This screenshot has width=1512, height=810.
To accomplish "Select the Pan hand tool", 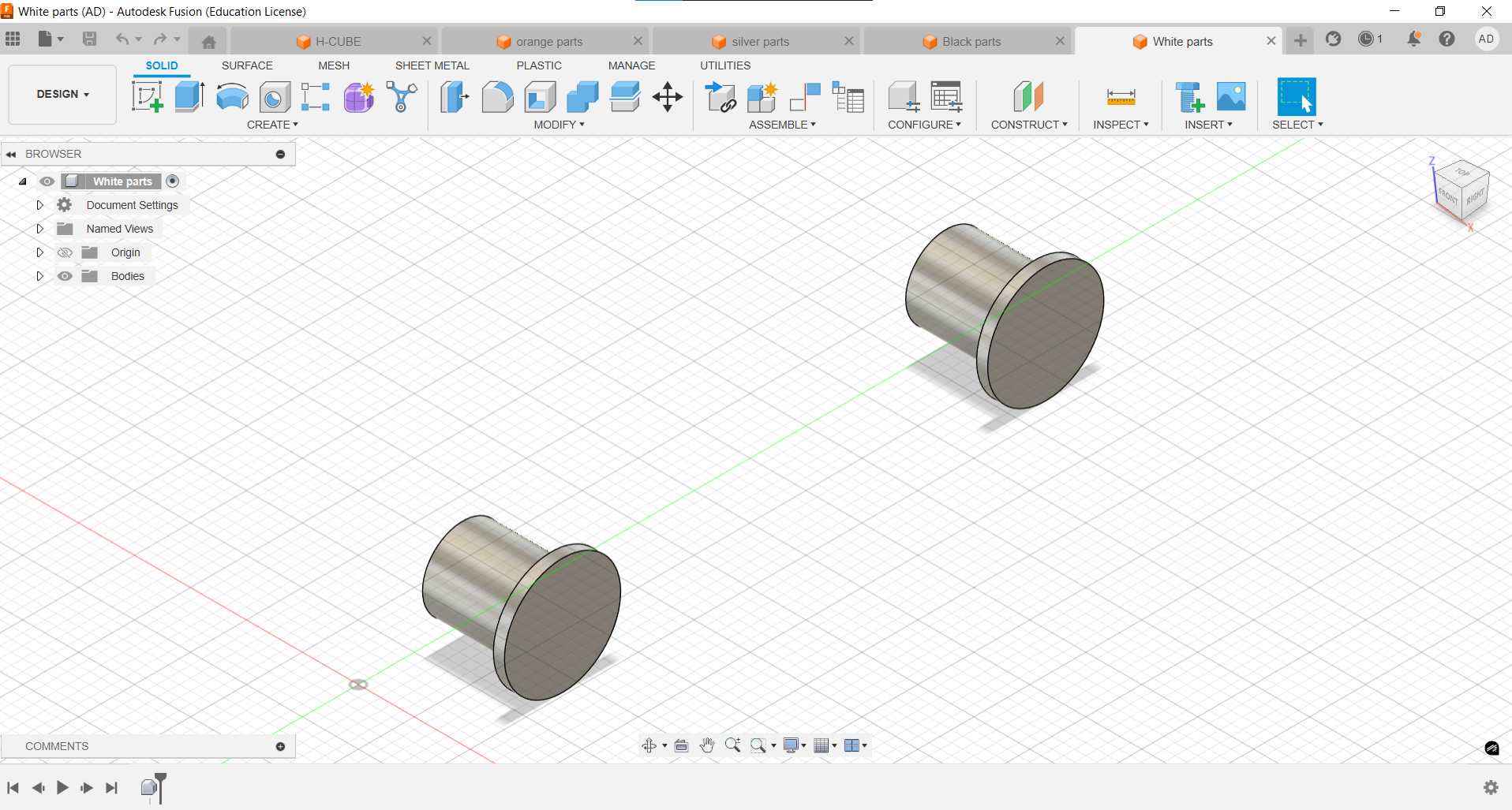I will click(x=707, y=745).
